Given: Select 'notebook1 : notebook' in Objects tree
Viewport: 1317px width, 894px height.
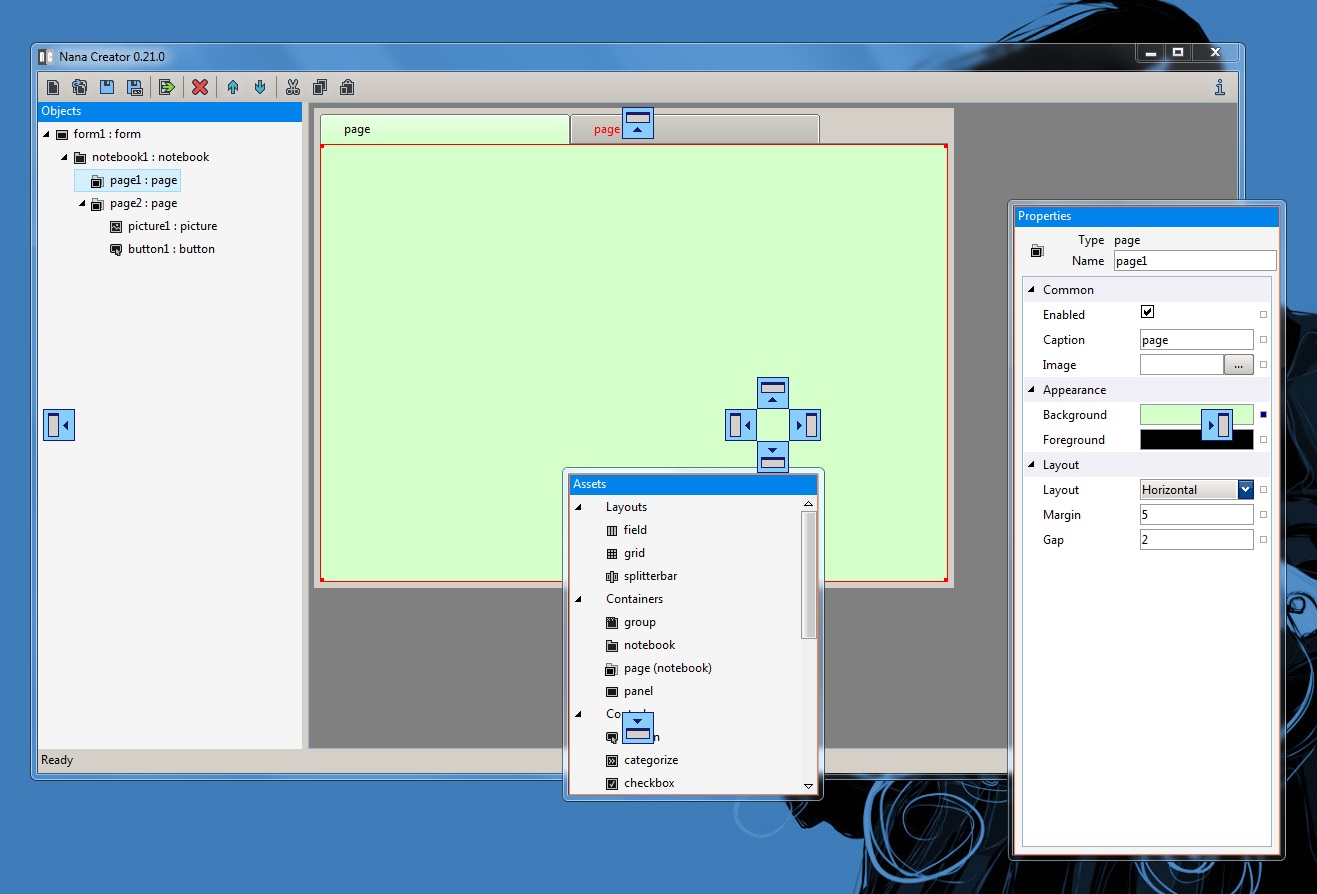Looking at the screenshot, I should (150, 157).
